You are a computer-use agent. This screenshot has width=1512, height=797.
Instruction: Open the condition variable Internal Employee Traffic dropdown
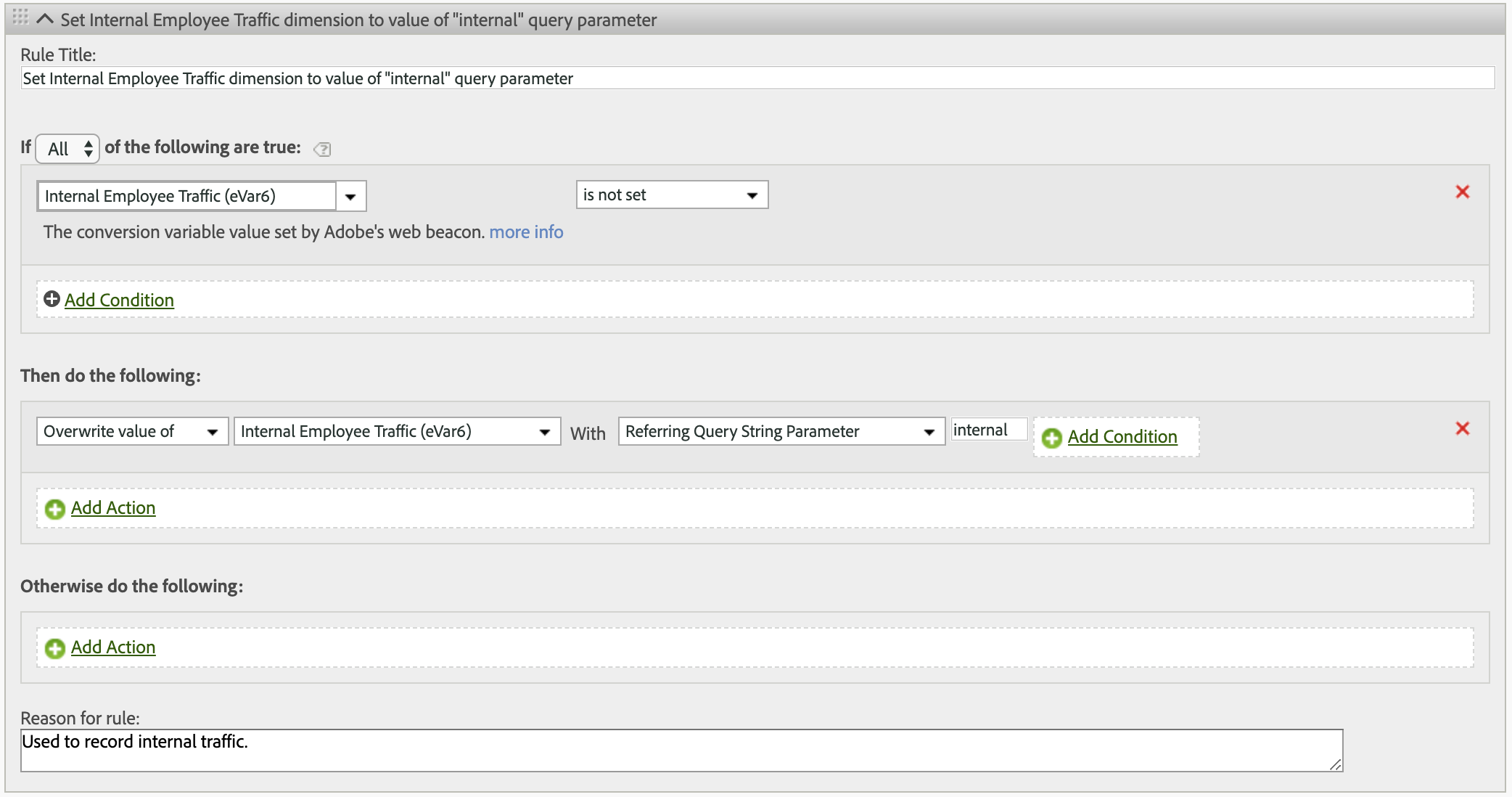(202, 196)
